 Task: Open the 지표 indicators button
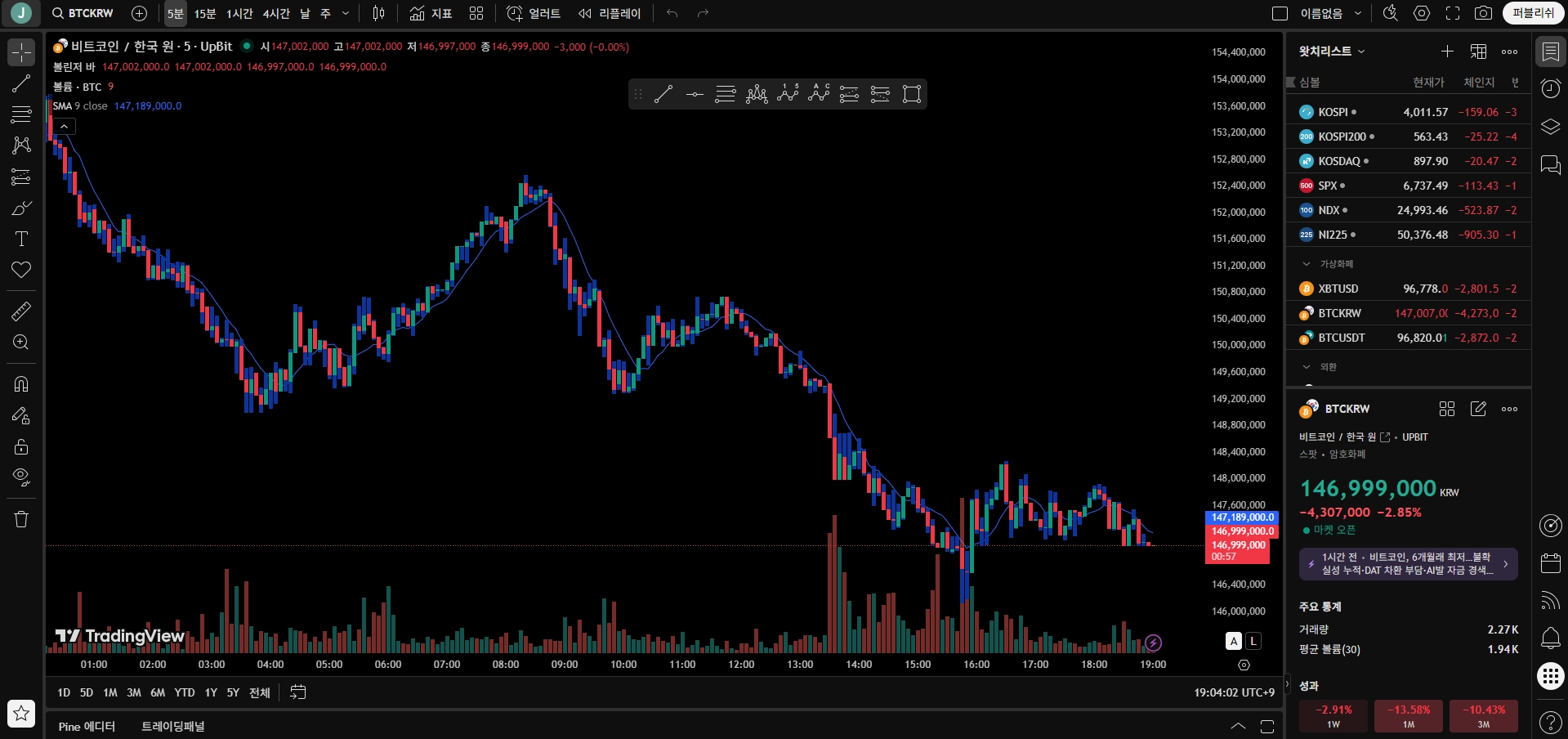431,13
